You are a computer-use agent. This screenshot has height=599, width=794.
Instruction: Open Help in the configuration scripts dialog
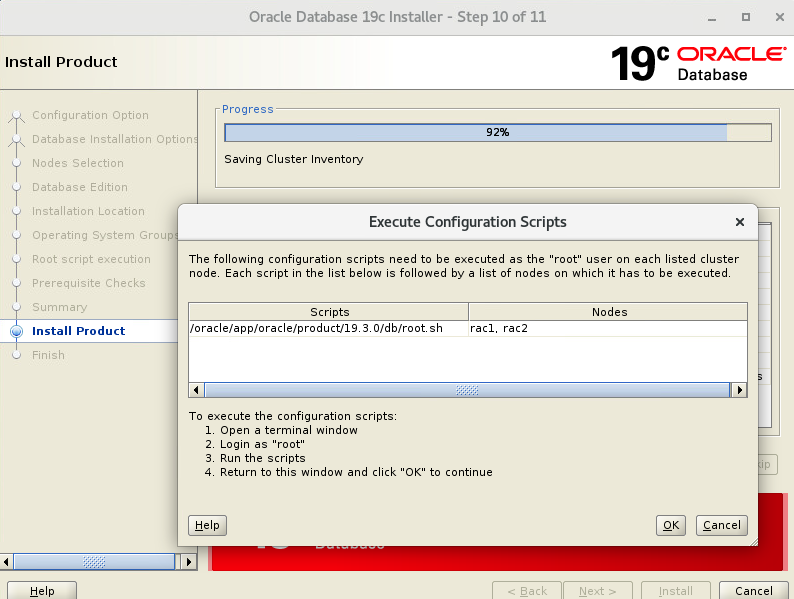click(x=207, y=525)
